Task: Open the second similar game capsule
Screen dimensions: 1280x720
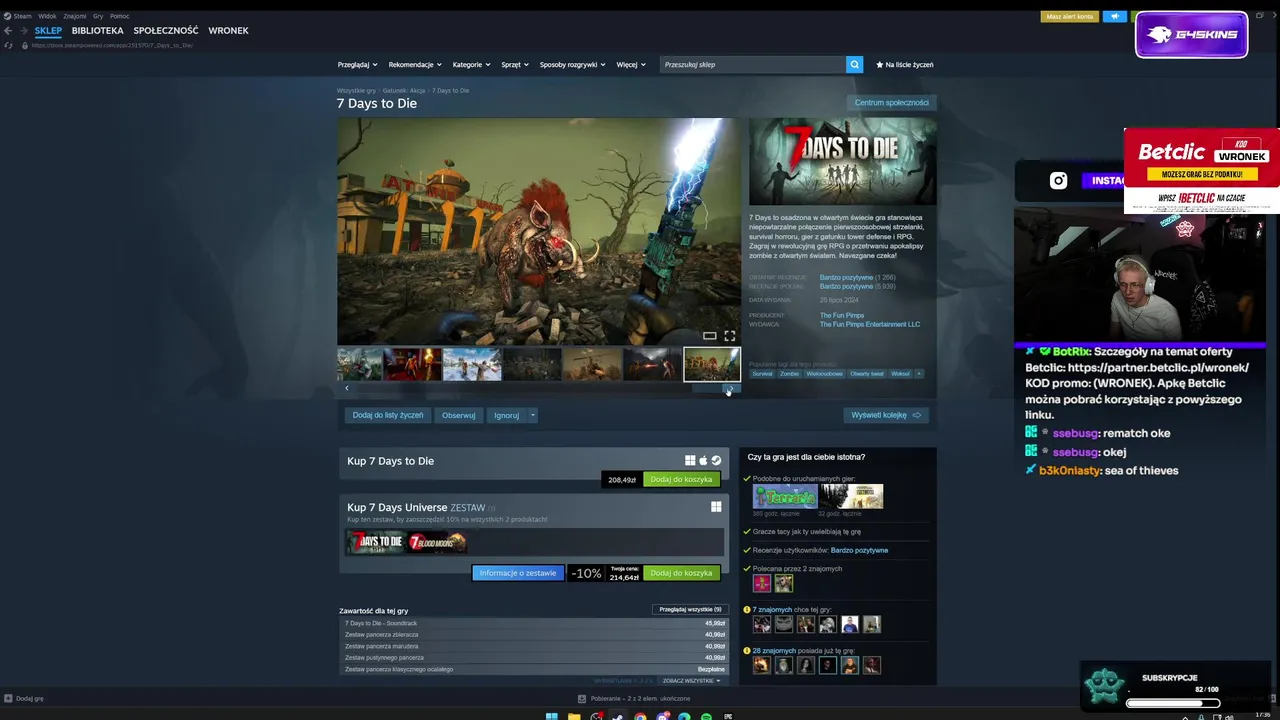Action: coord(852,497)
